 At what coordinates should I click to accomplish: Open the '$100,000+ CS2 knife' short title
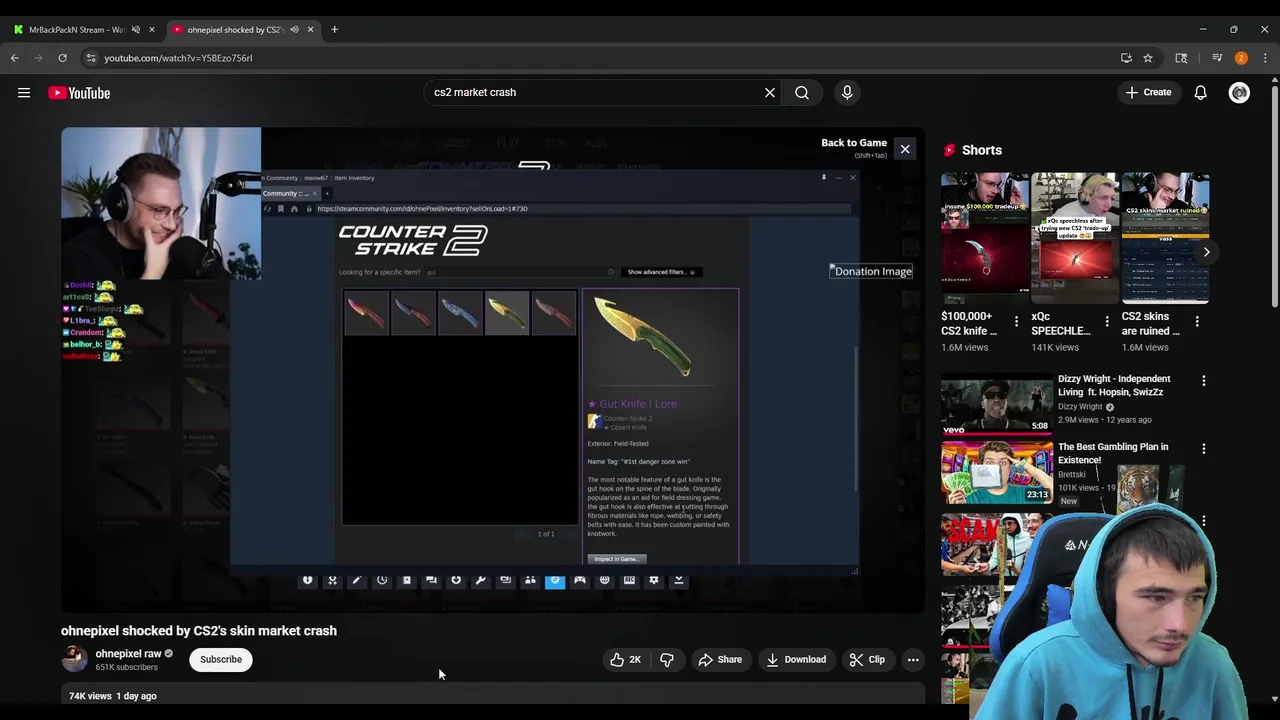(969, 323)
